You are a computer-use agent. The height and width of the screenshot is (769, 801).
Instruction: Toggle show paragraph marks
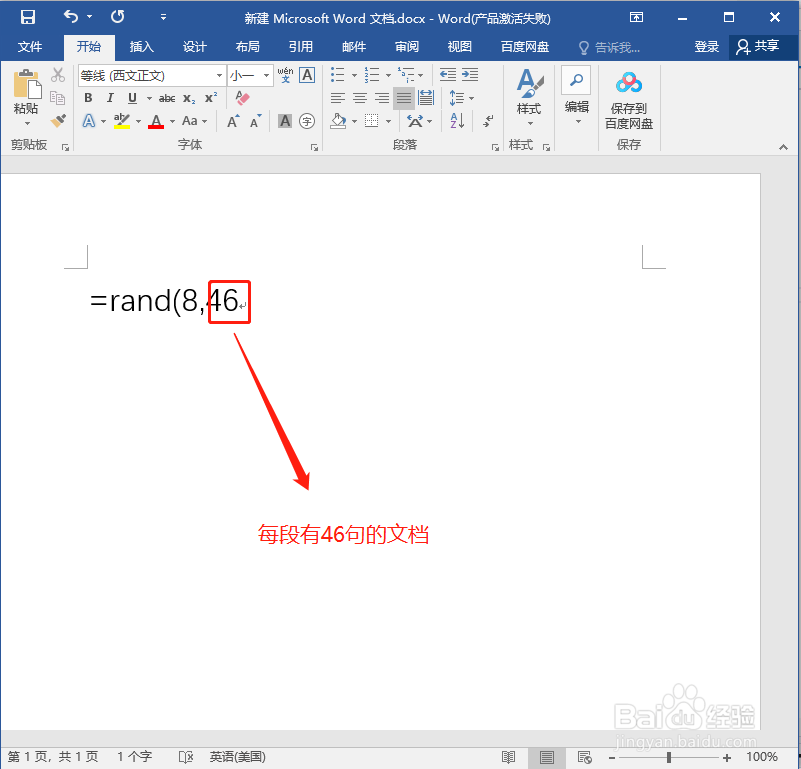pos(488,121)
